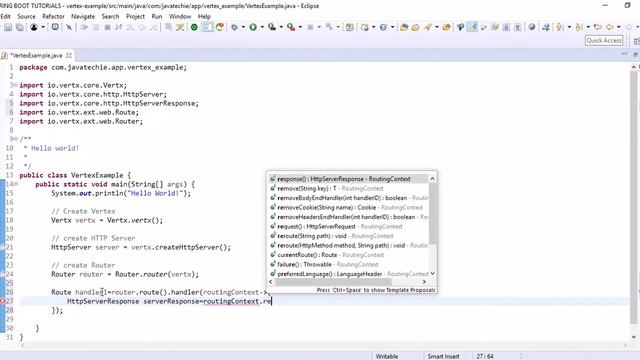Collapse the import statements fold on line 3

click(x=16, y=85)
